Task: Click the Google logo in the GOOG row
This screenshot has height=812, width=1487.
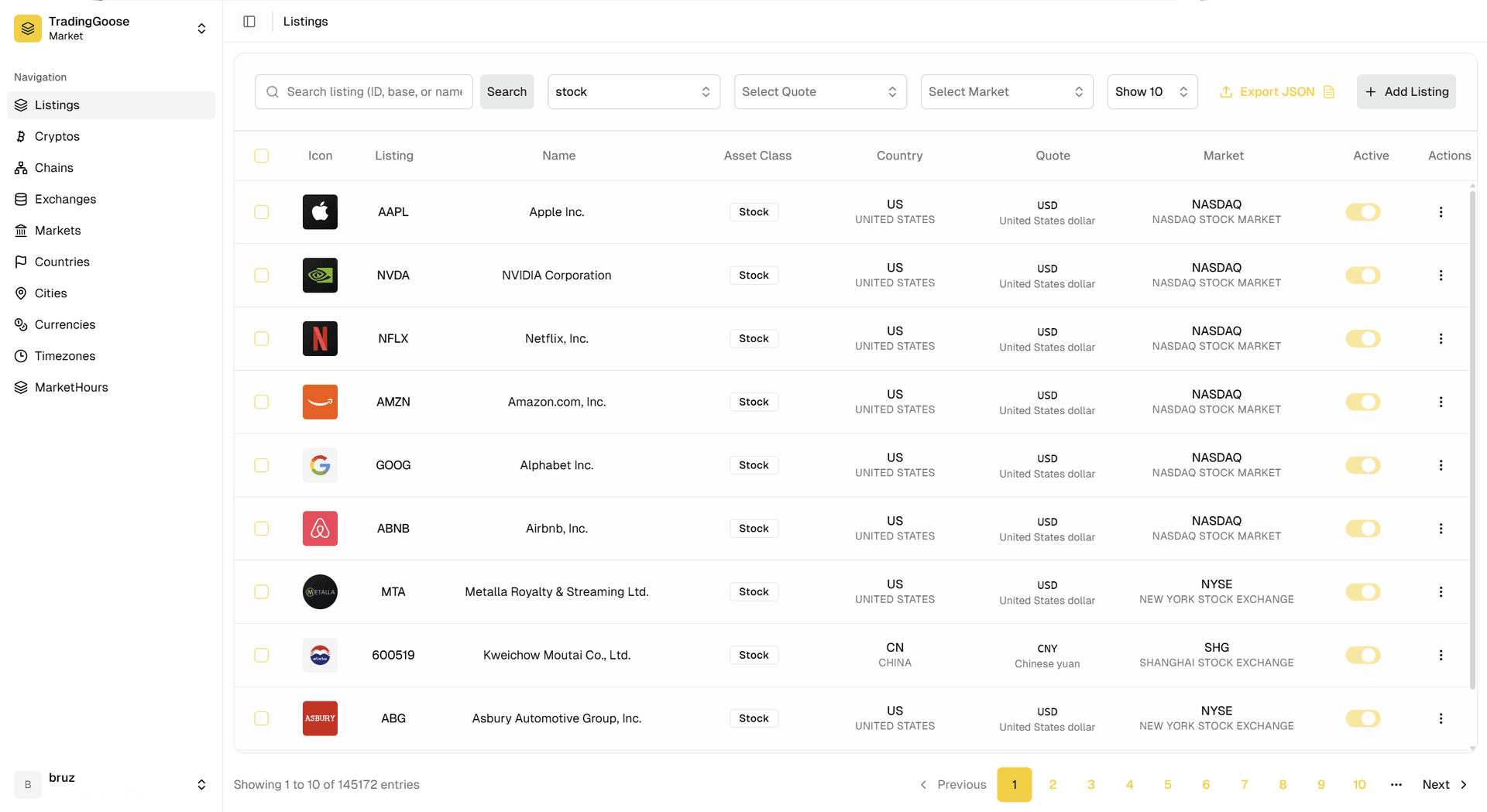Action: click(320, 465)
